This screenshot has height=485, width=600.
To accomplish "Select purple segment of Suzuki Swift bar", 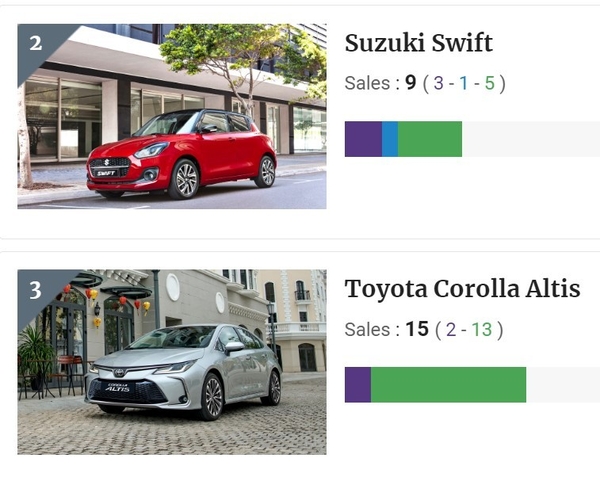I will point(363,139).
